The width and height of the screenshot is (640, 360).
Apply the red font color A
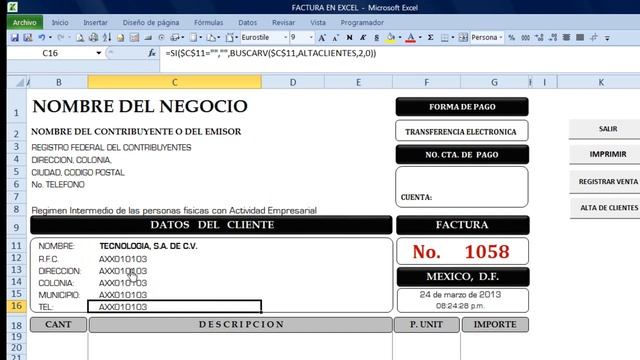pos(411,38)
